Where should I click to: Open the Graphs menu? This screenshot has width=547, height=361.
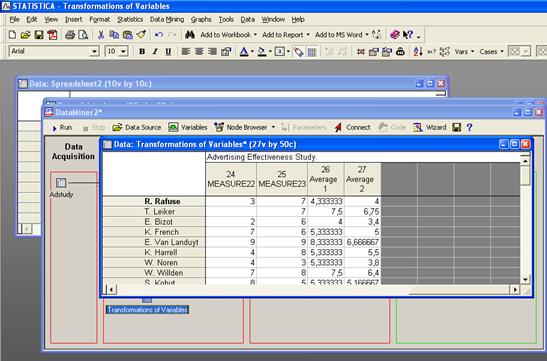pos(201,20)
